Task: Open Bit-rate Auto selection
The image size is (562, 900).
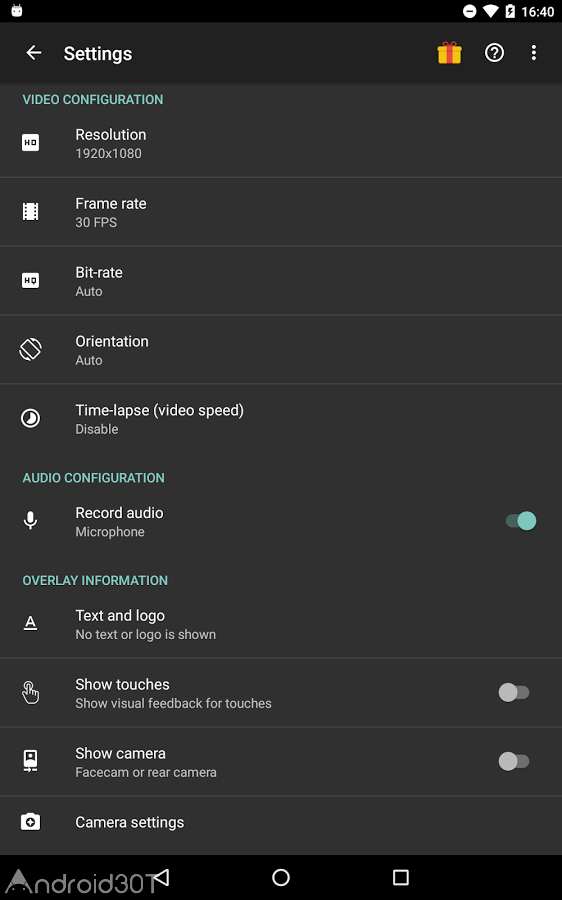Action: click(281, 281)
